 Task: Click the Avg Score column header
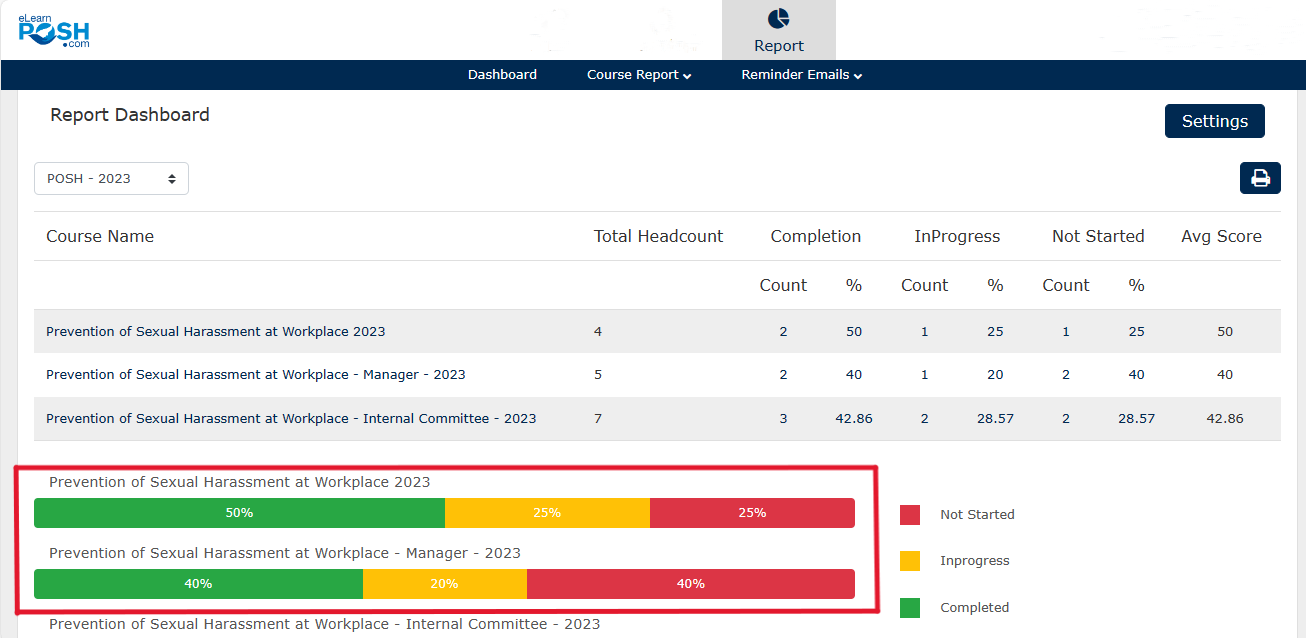click(1221, 237)
